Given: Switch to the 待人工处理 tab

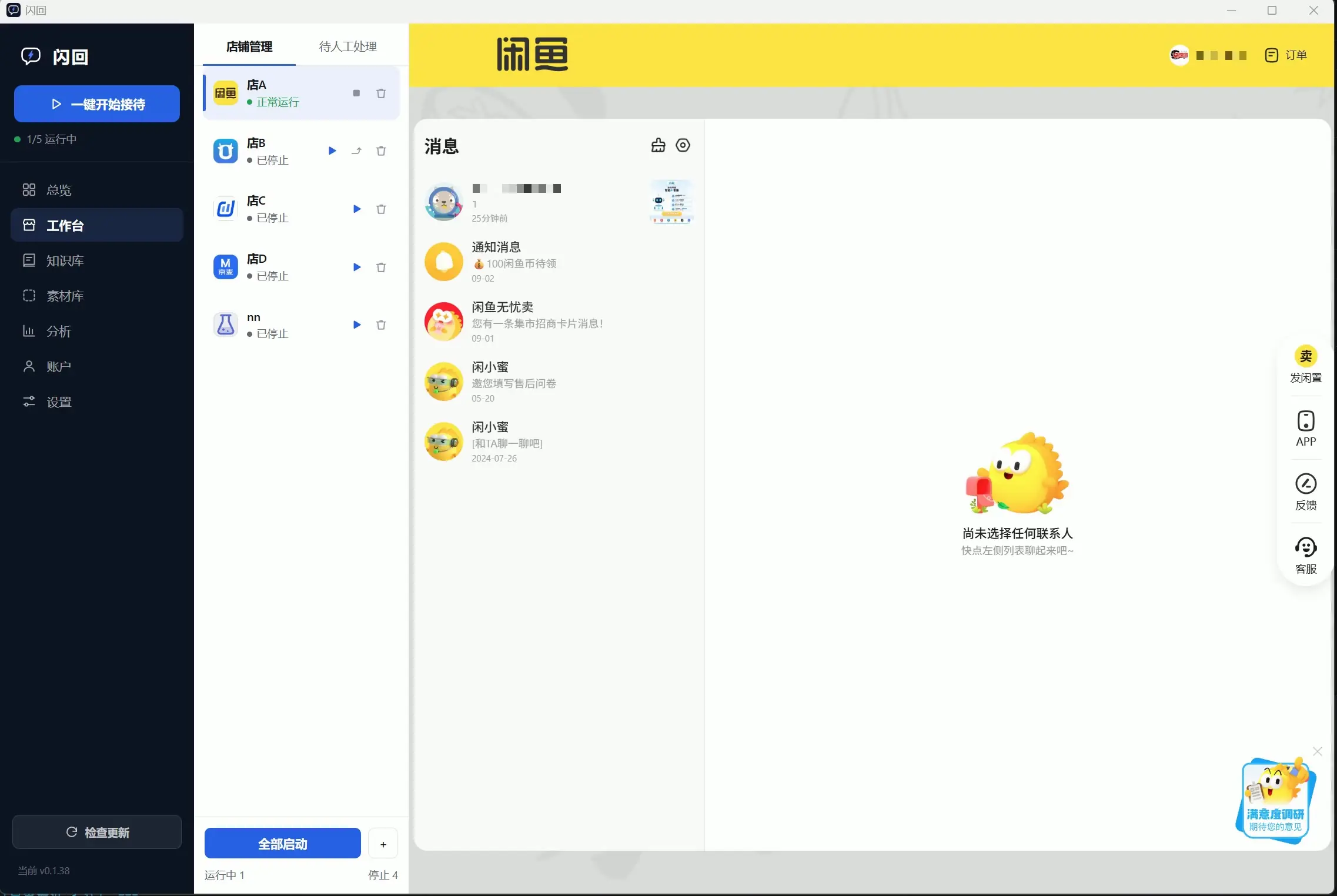Looking at the screenshot, I should pos(347,46).
